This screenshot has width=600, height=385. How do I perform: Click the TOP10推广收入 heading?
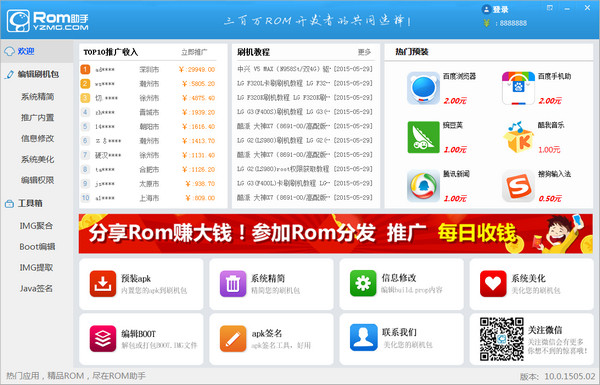click(111, 52)
